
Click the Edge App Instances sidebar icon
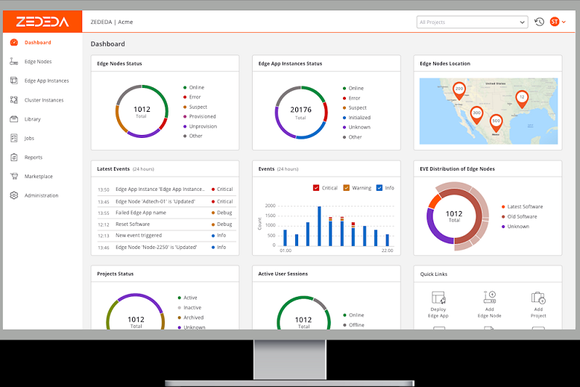[14, 80]
